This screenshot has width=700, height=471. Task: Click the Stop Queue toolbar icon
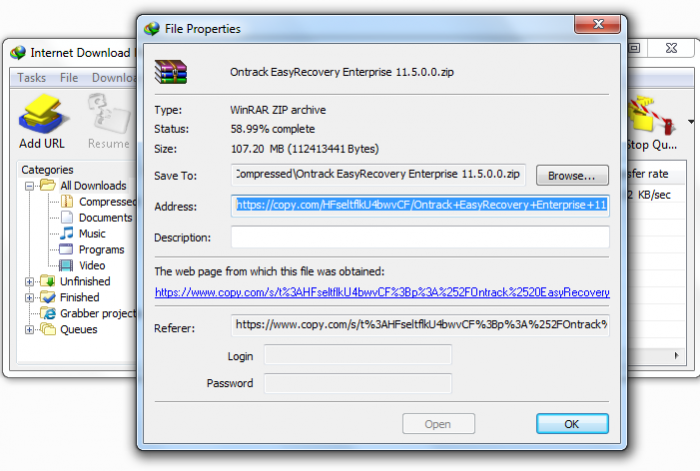652,116
